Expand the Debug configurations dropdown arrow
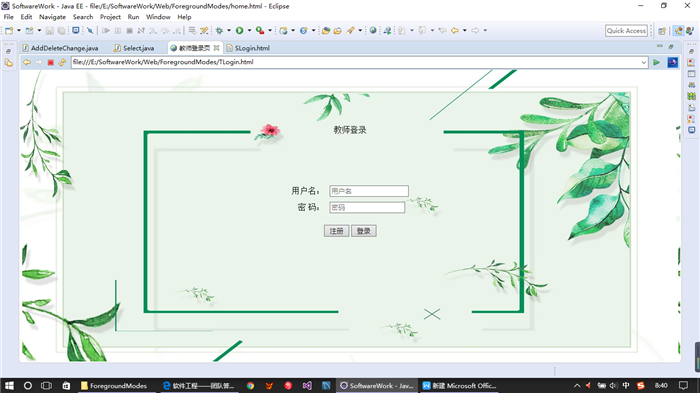This screenshot has height=393, width=700. pyautogui.click(x=229, y=30)
